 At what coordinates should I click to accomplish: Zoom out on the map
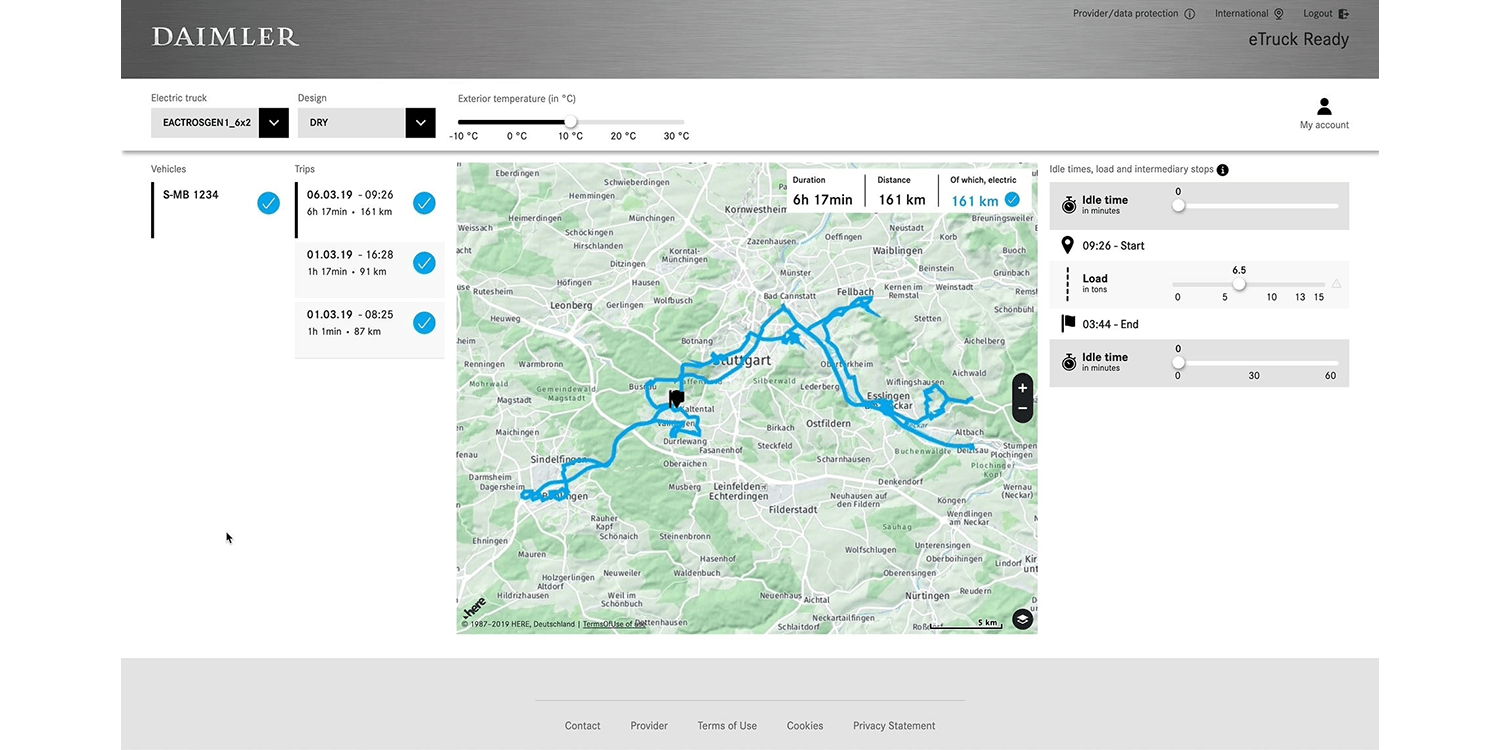pos(1022,409)
